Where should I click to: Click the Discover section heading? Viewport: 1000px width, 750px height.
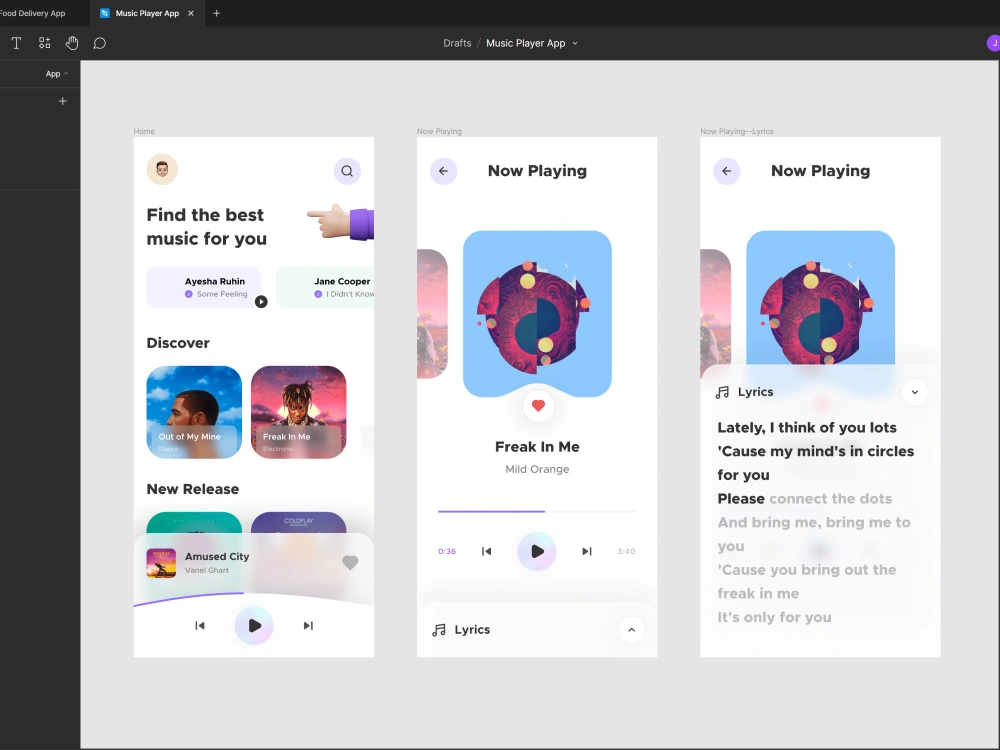pos(178,343)
